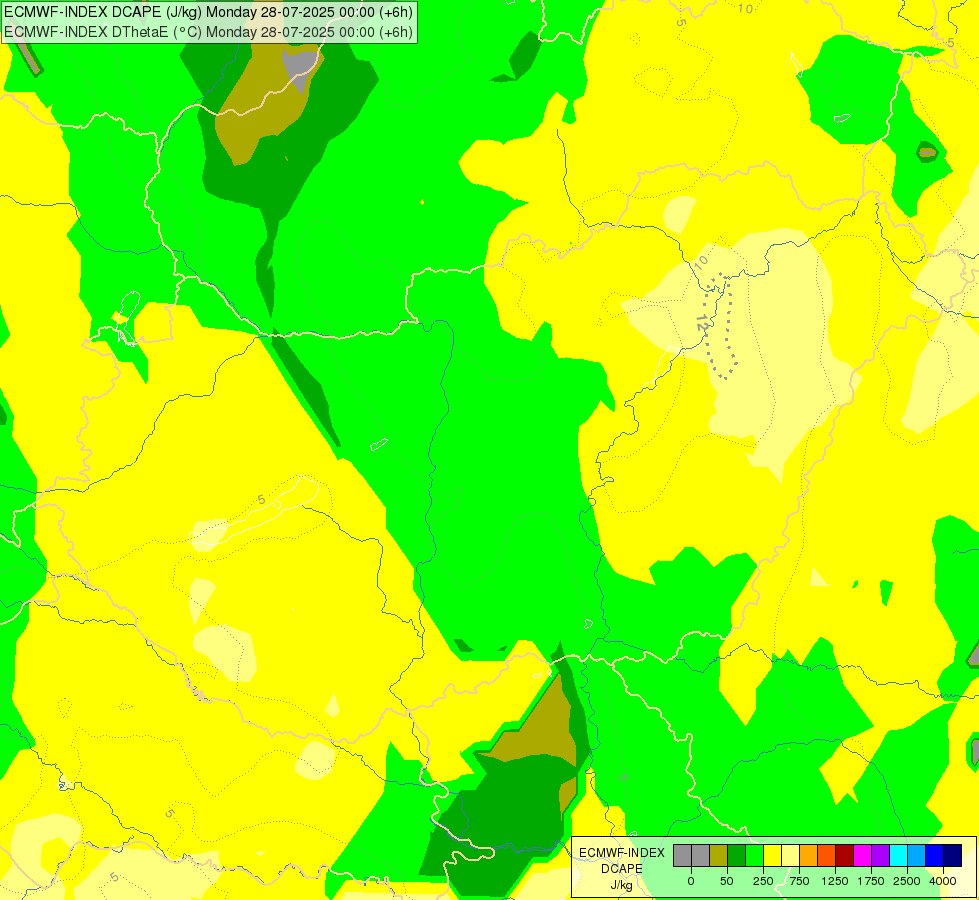This screenshot has width=979, height=900.
Task: Click the legend value 750
Action: (799, 881)
